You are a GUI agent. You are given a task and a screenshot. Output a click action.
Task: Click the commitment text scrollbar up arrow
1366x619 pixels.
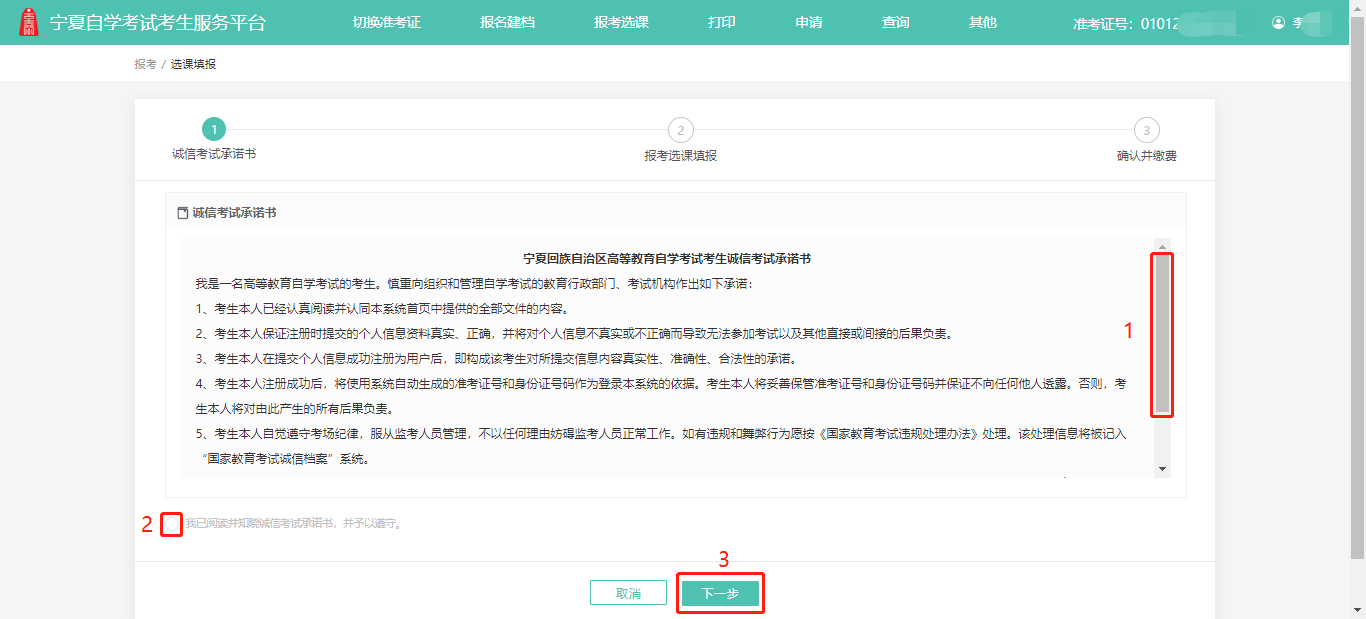pos(1162,246)
